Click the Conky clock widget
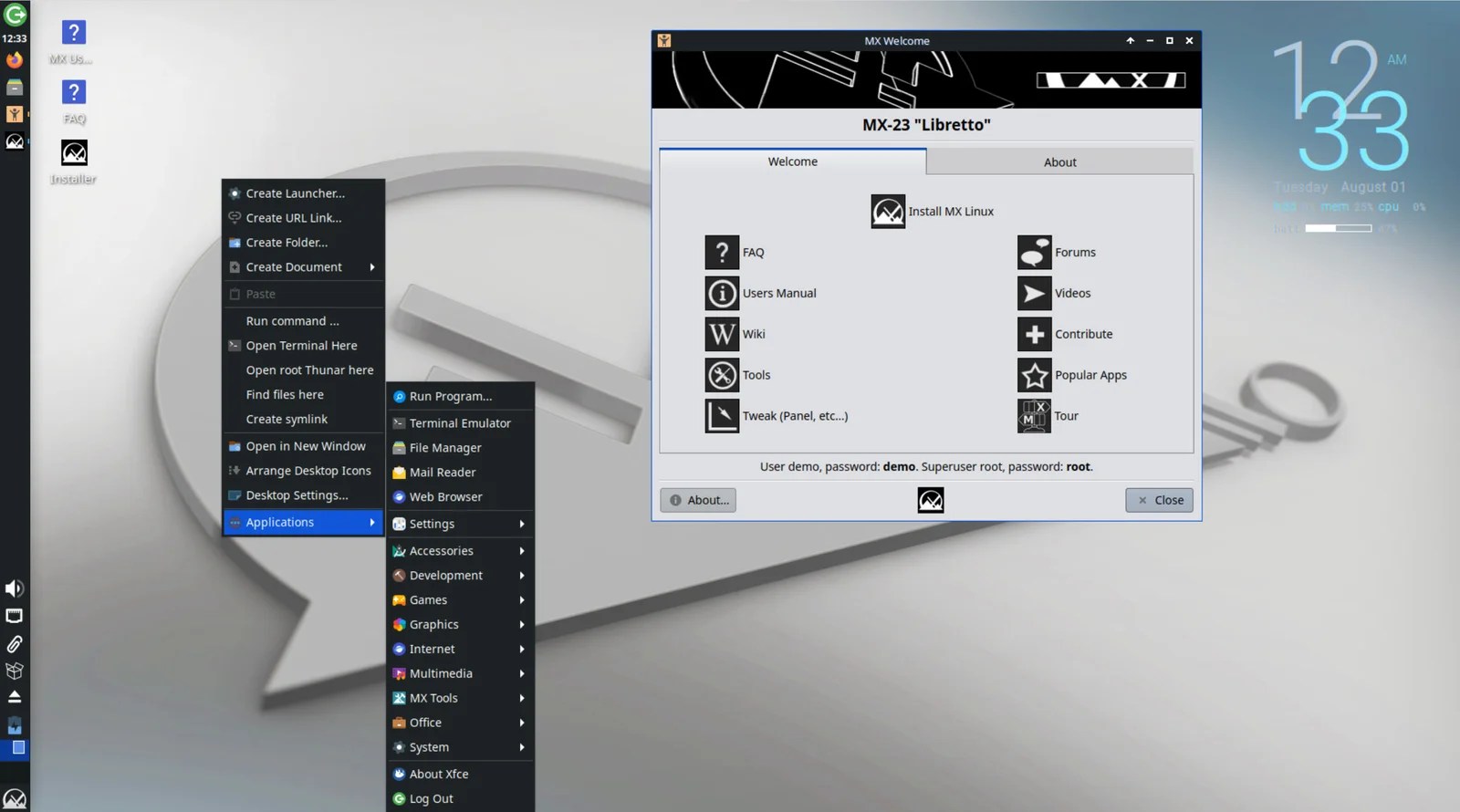Screen dimensions: 1460x812 point(1341,108)
